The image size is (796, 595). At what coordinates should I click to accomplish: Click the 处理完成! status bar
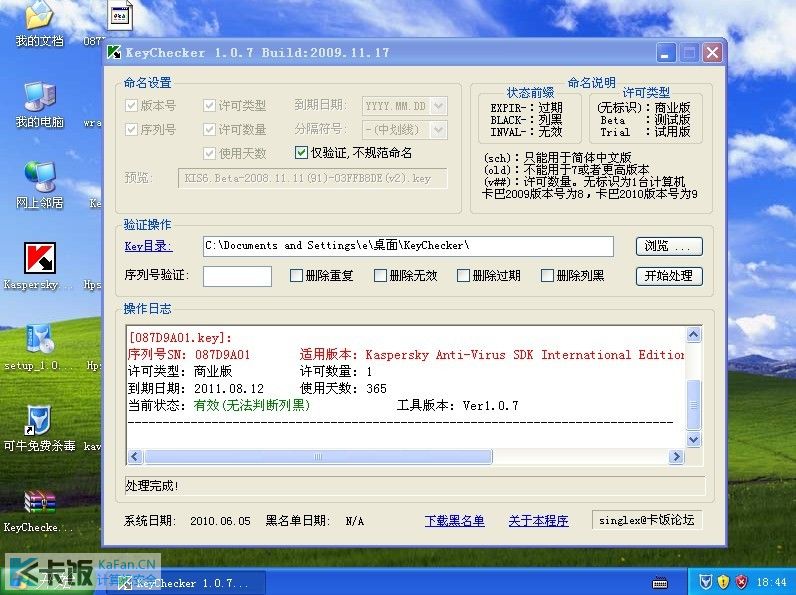415,486
